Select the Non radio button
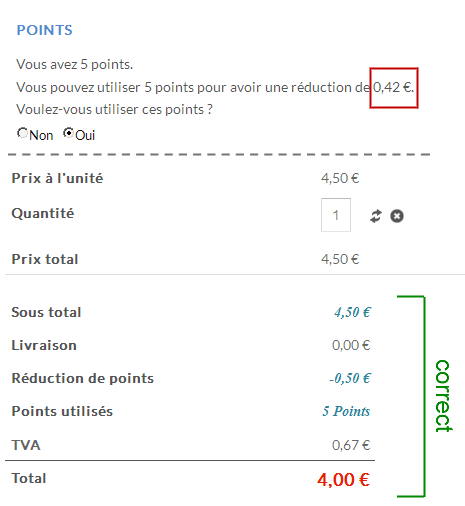Viewport: 465px width, 506px height. click(22, 133)
